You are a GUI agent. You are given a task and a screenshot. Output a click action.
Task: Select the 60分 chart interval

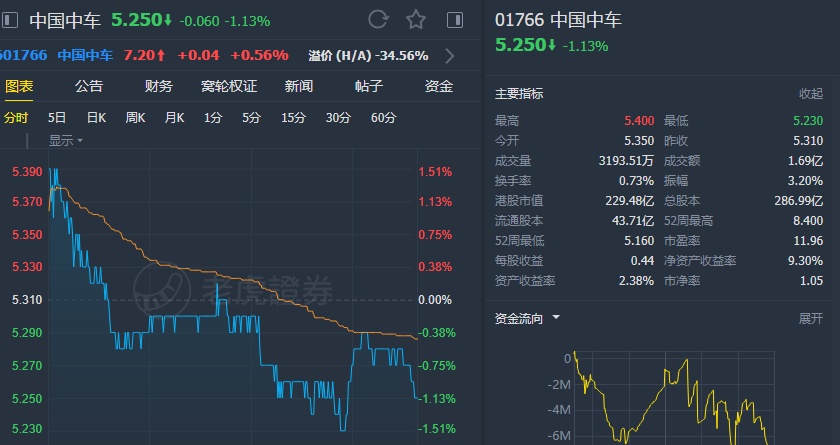pyautogui.click(x=383, y=118)
